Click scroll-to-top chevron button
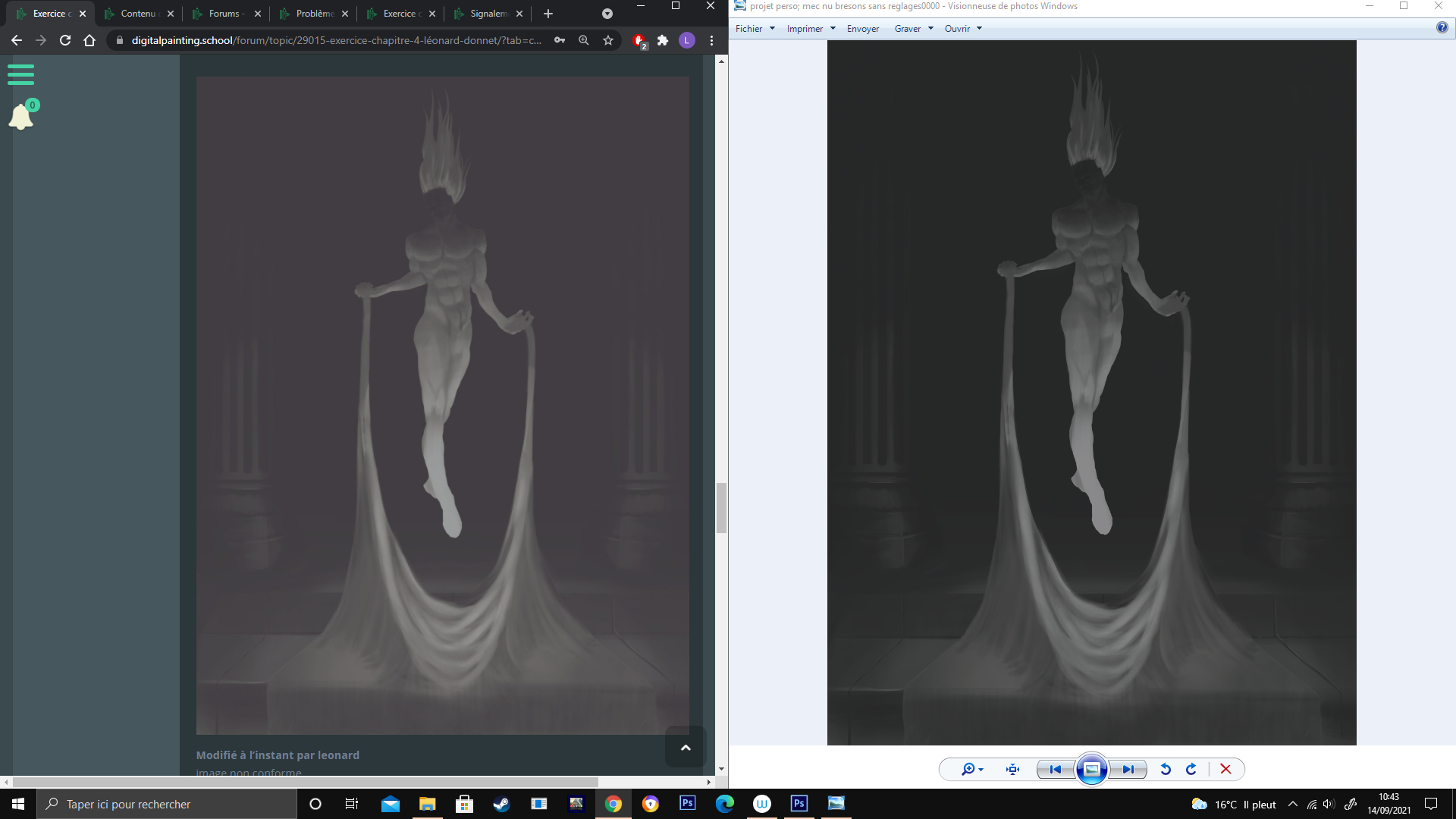 pos(686,748)
